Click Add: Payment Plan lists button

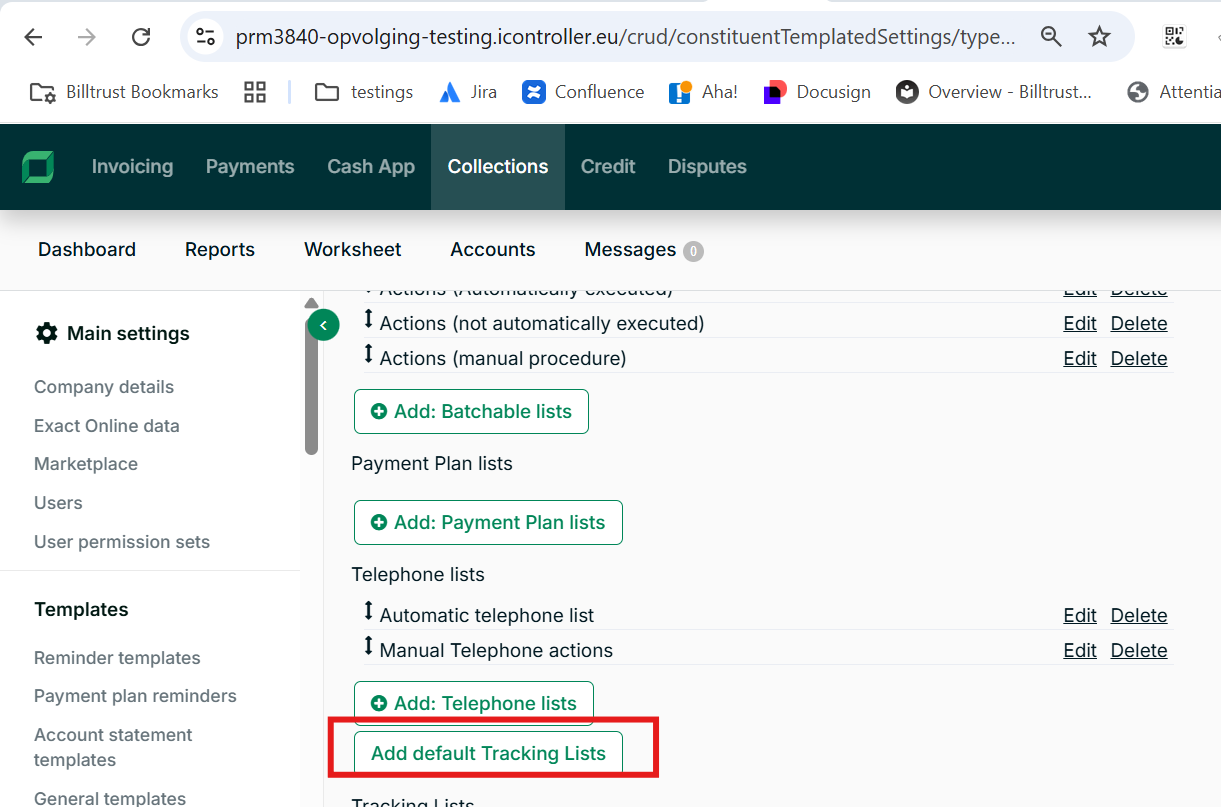488,522
